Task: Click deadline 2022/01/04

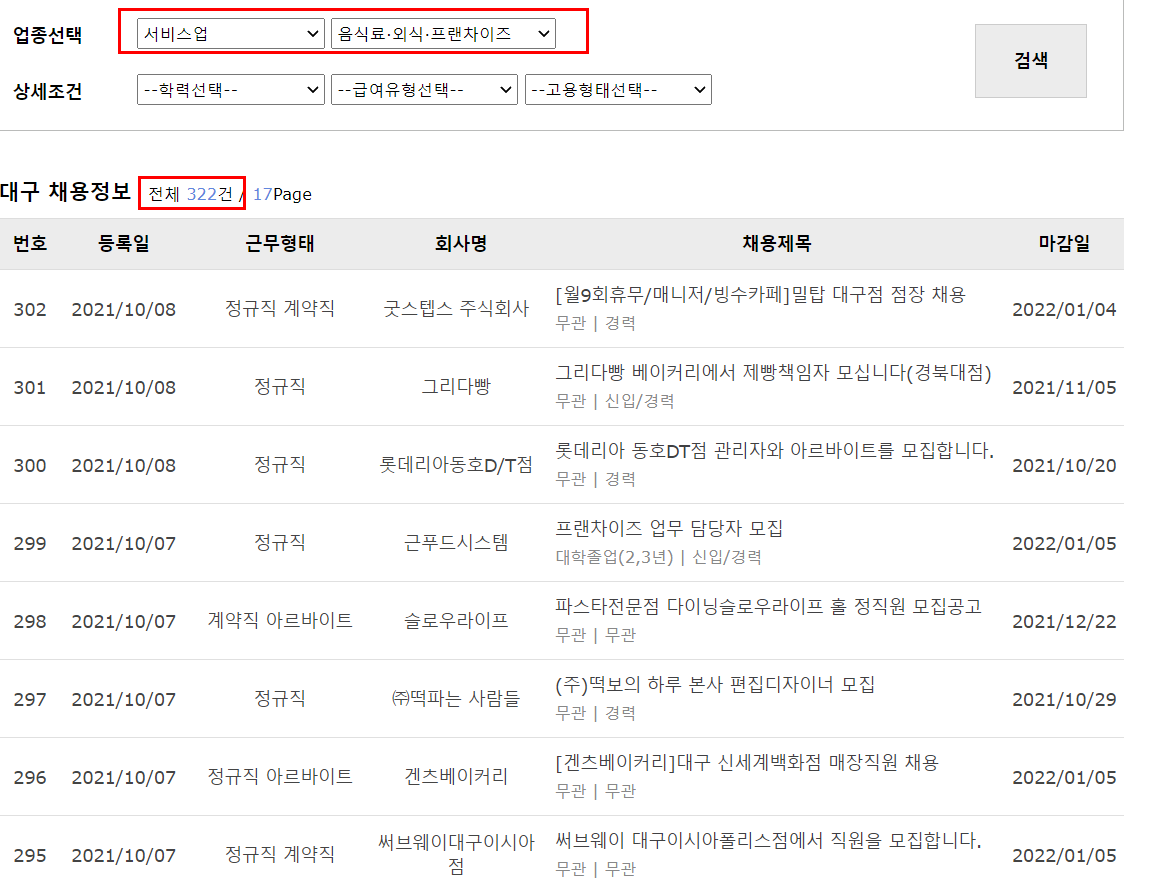Action: pos(1064,310)
